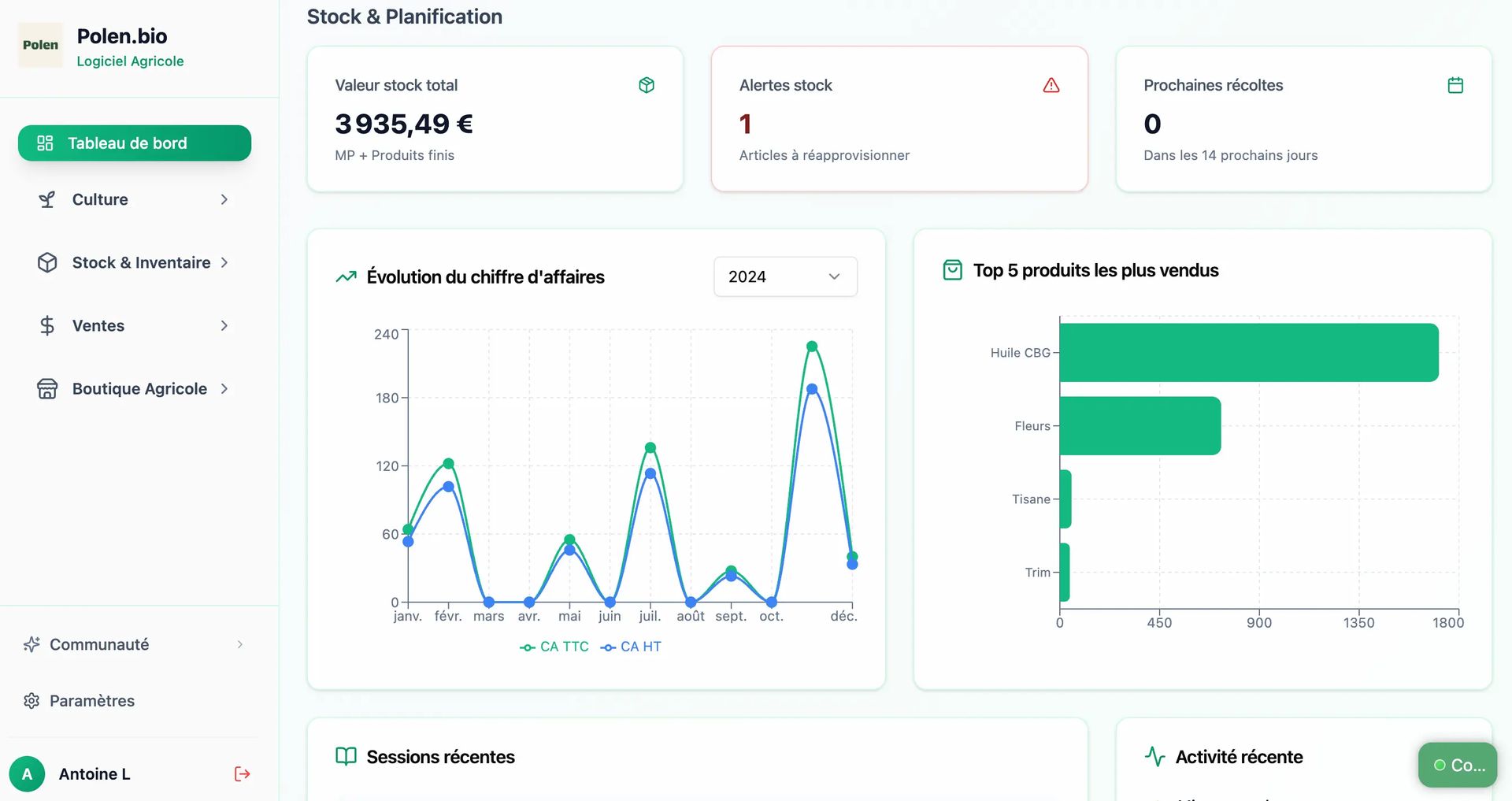Click the calendar icon in Prochaines récoltes
The width and height of the screenshot is (1512, 801).
[1455, 85]
